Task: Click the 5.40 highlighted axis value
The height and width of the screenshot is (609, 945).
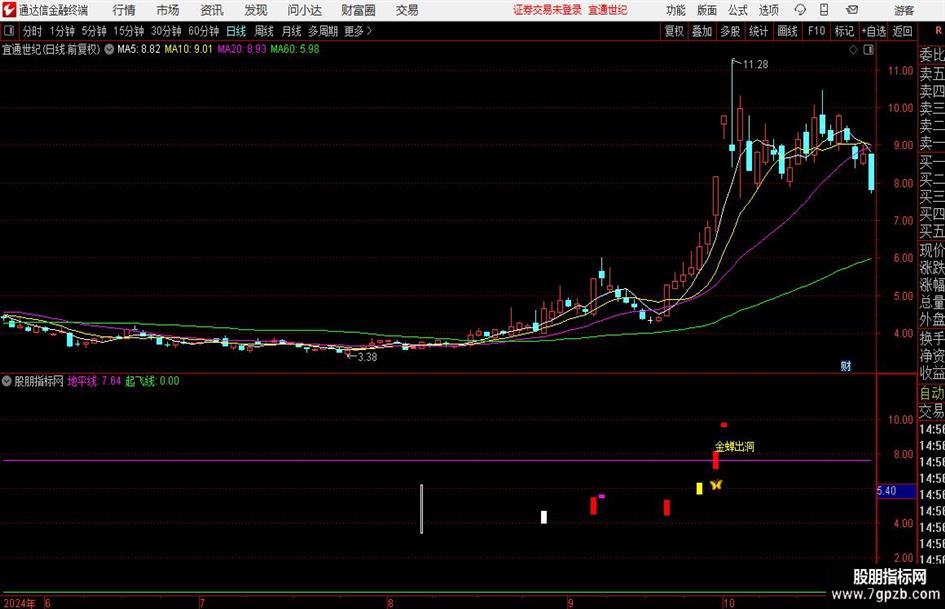Action: click(x=896, y=491)
